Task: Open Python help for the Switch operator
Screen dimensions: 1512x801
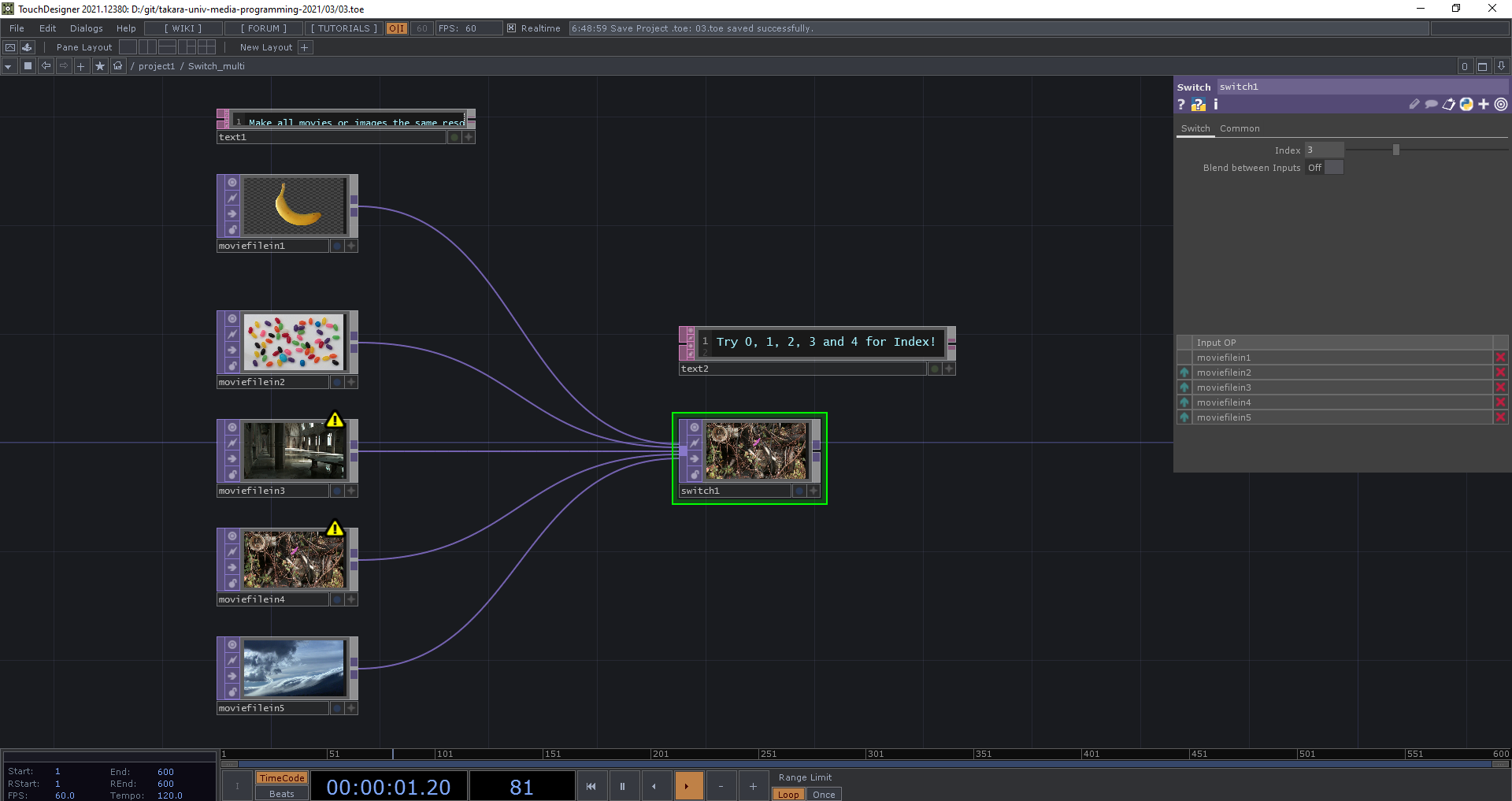Action: [x=1198, y=105]
